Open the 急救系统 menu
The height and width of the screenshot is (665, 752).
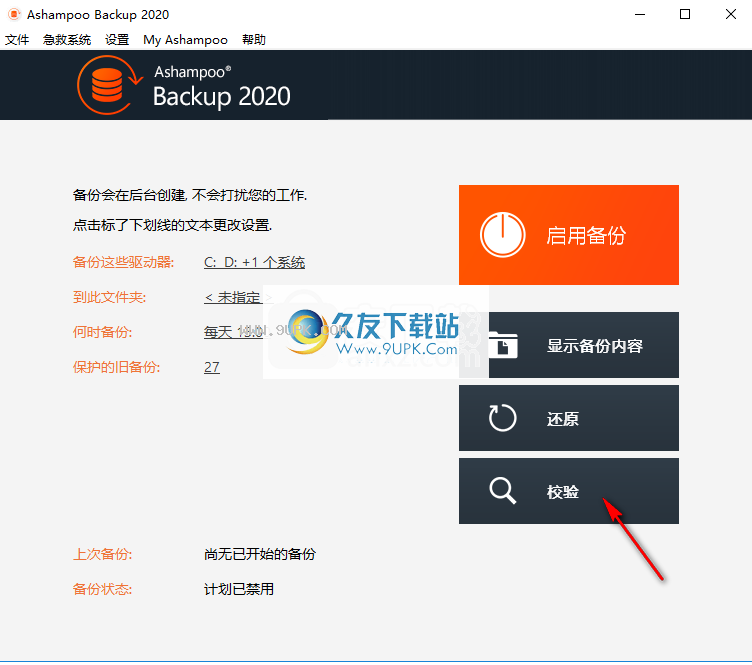click(67, 40)
